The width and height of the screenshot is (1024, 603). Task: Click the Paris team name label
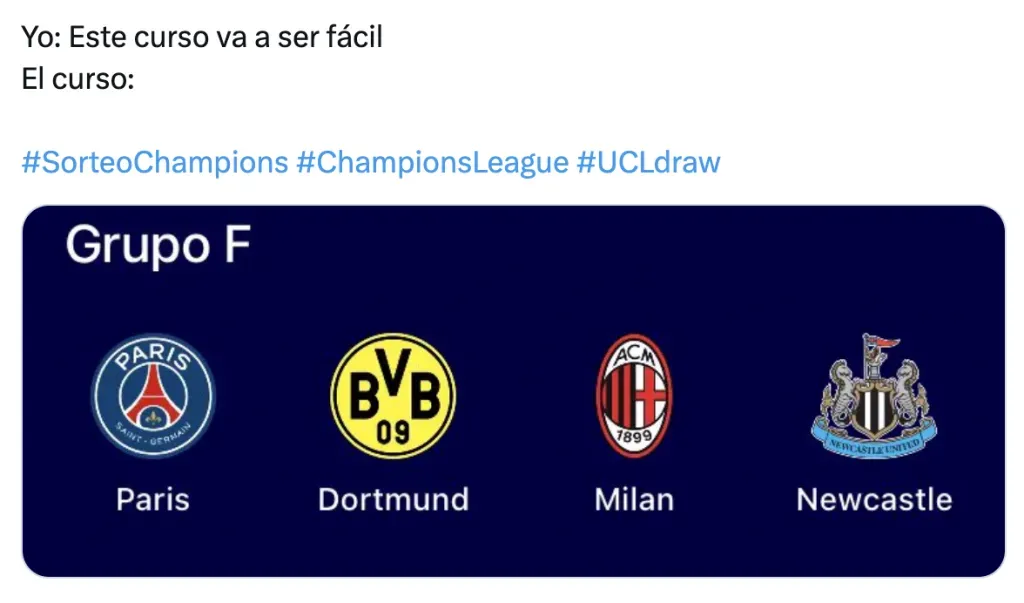(153, 498)
